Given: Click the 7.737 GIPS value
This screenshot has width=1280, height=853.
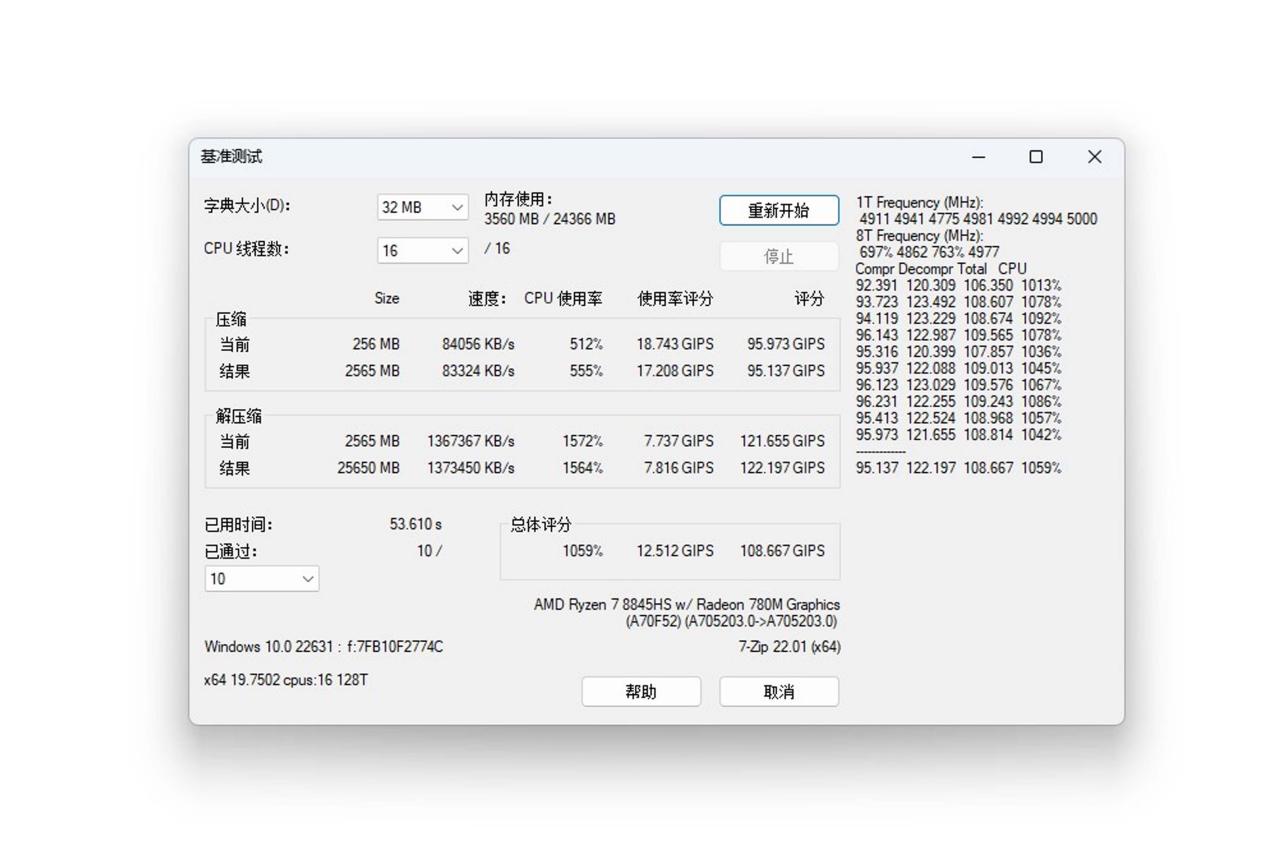Looking at the screenshot, I should (679, 441).
